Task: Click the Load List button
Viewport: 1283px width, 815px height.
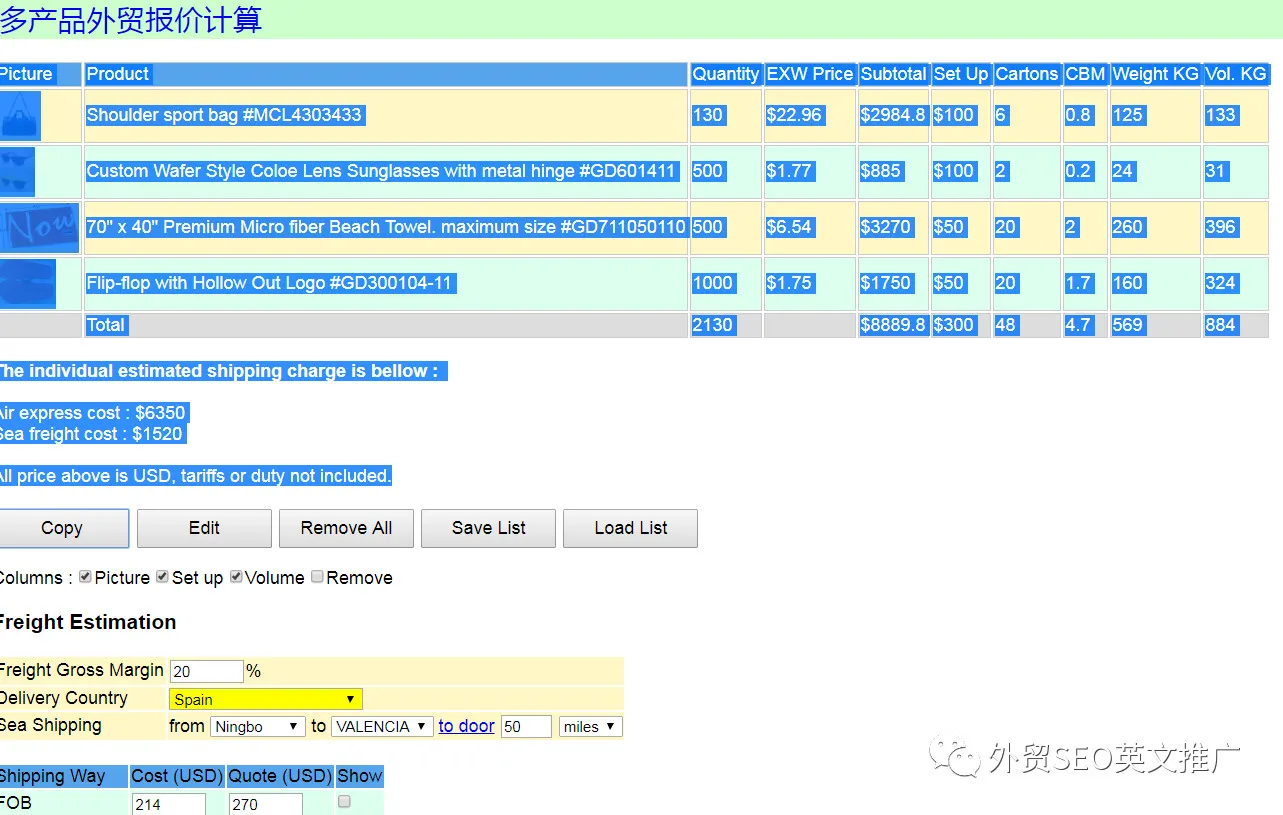Action: pyautogui.click(x=630, y=528)
